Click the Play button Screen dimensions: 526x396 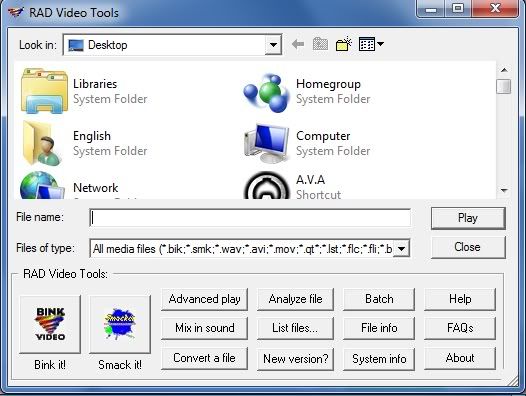pyautogui.click(x=468, y=218)
